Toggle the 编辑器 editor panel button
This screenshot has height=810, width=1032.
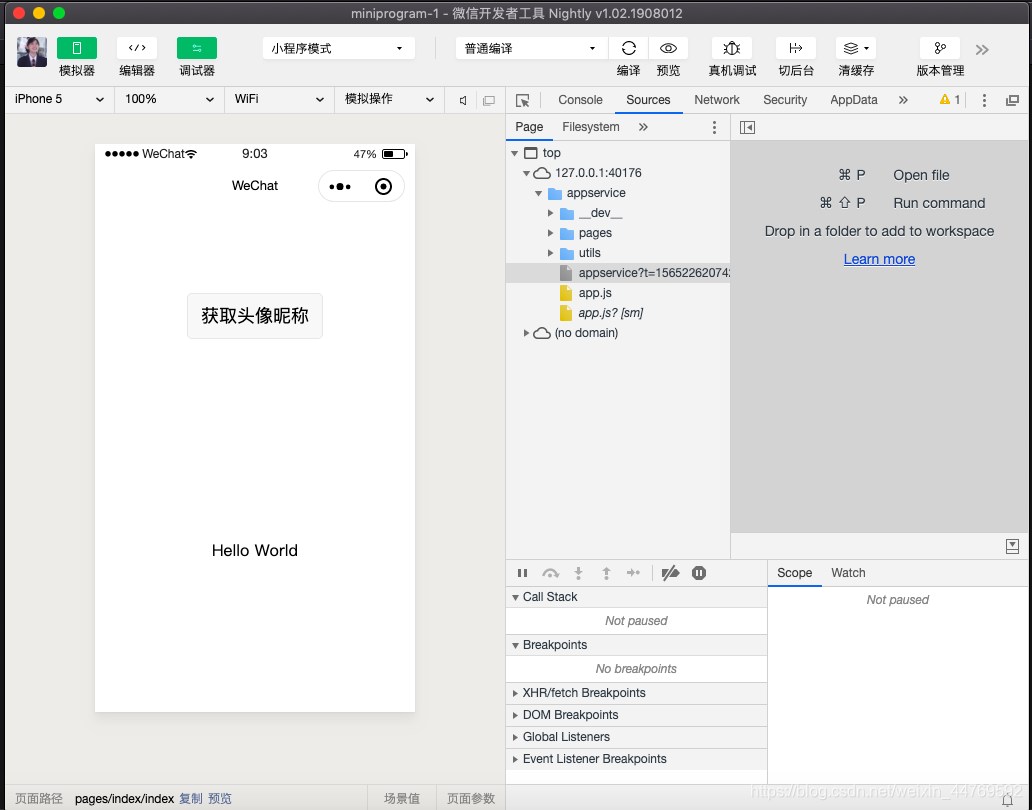coord(137,48)
